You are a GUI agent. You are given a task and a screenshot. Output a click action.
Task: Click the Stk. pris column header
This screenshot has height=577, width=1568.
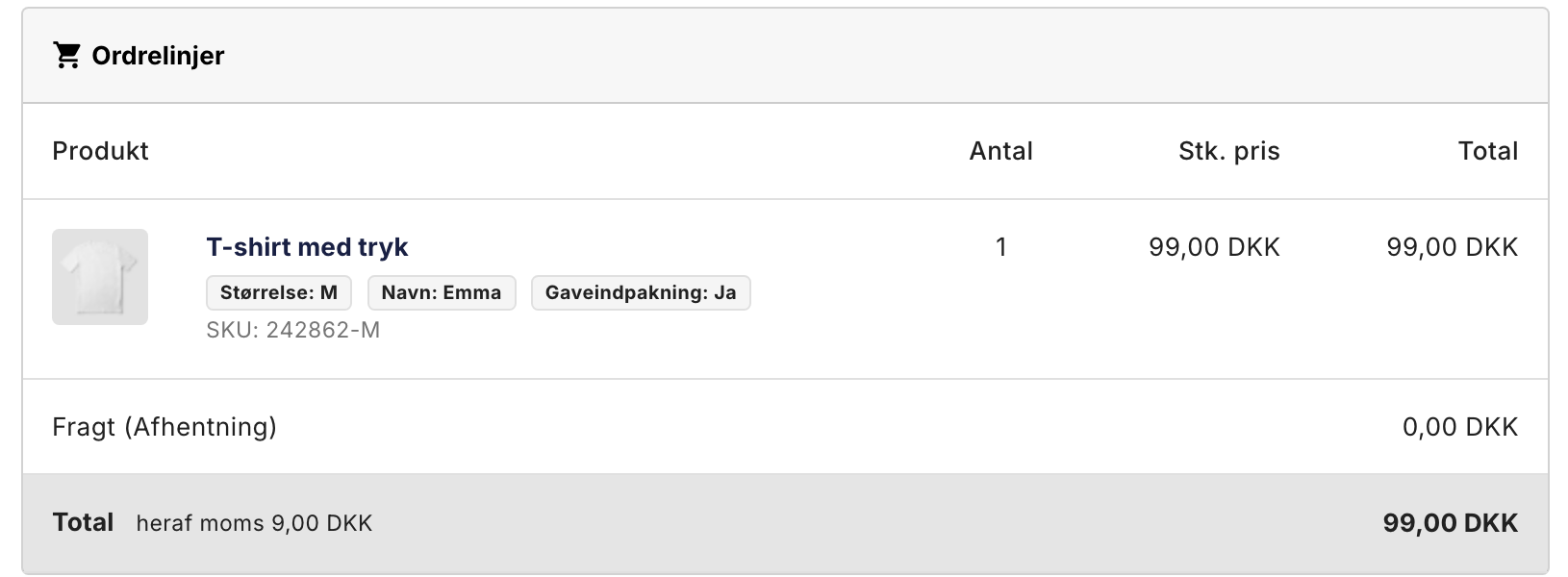coord(1229,151)
